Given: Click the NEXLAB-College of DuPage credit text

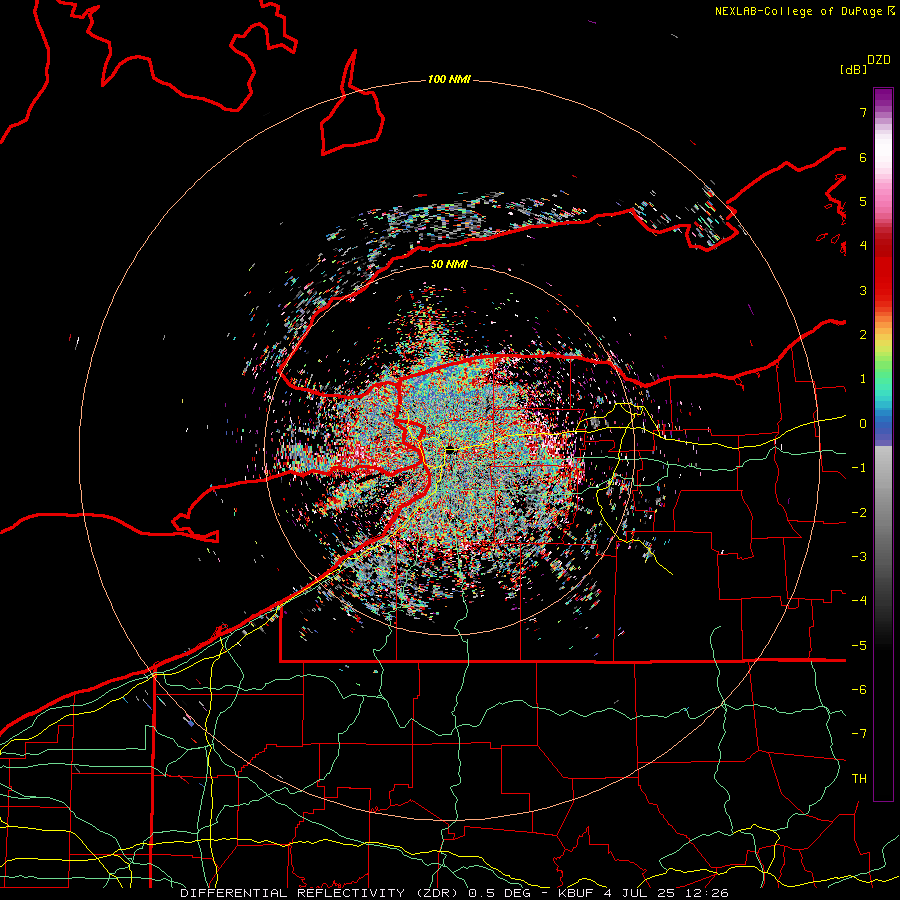Looking at the screenshot, I should [804, 11].
